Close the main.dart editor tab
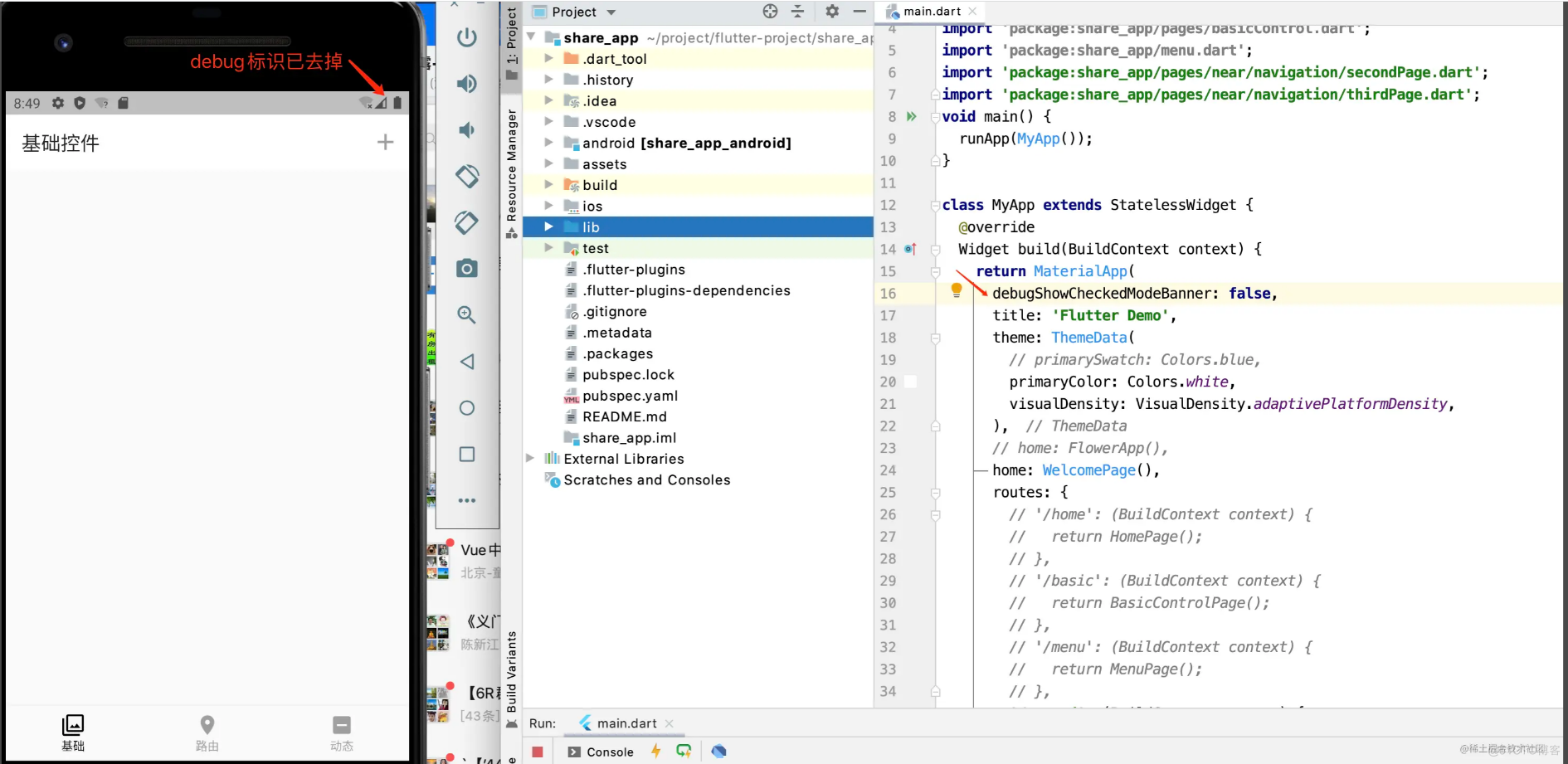This screenshot has height=764, width=1568. point(972,12)
